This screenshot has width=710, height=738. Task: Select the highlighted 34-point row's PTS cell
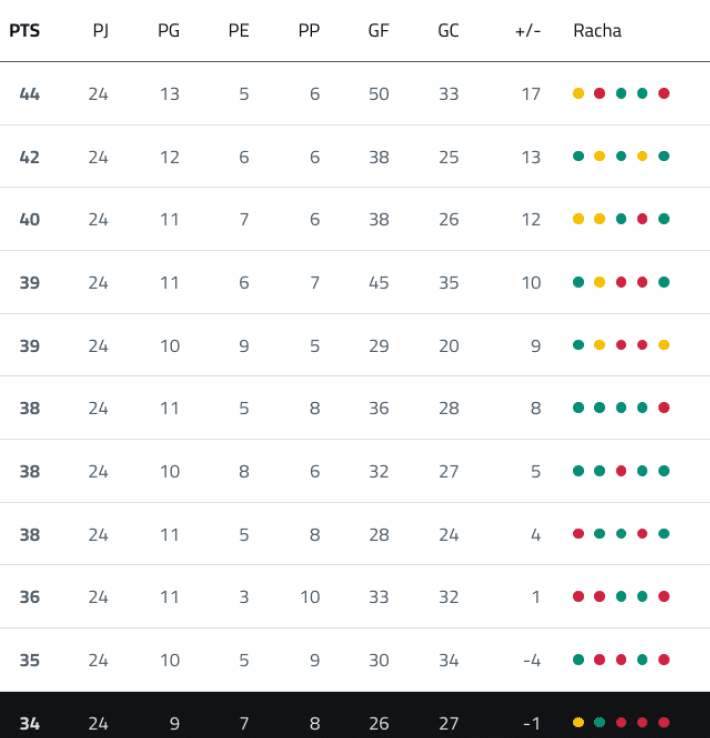[x=30, y=723]
